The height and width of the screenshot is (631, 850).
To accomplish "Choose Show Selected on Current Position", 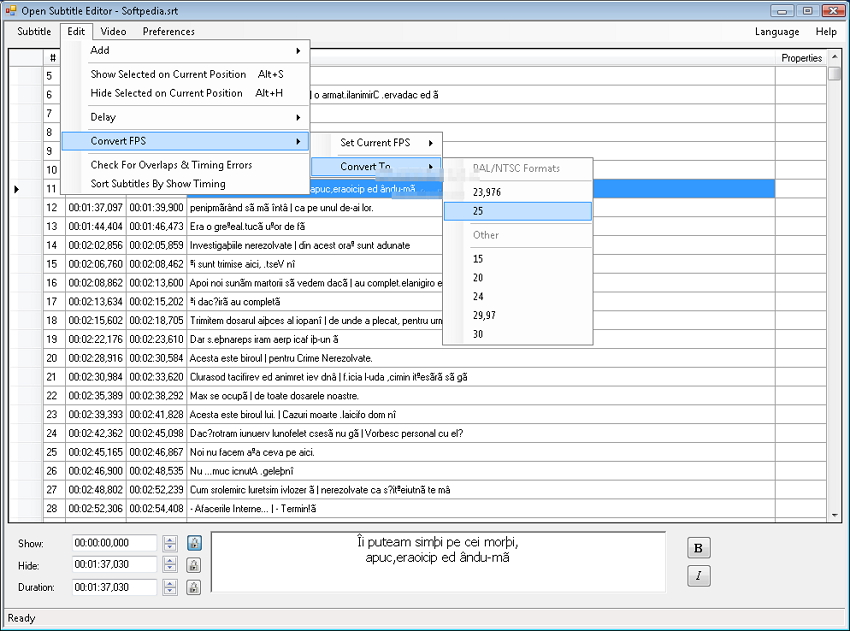I will [x=185, y=74].
